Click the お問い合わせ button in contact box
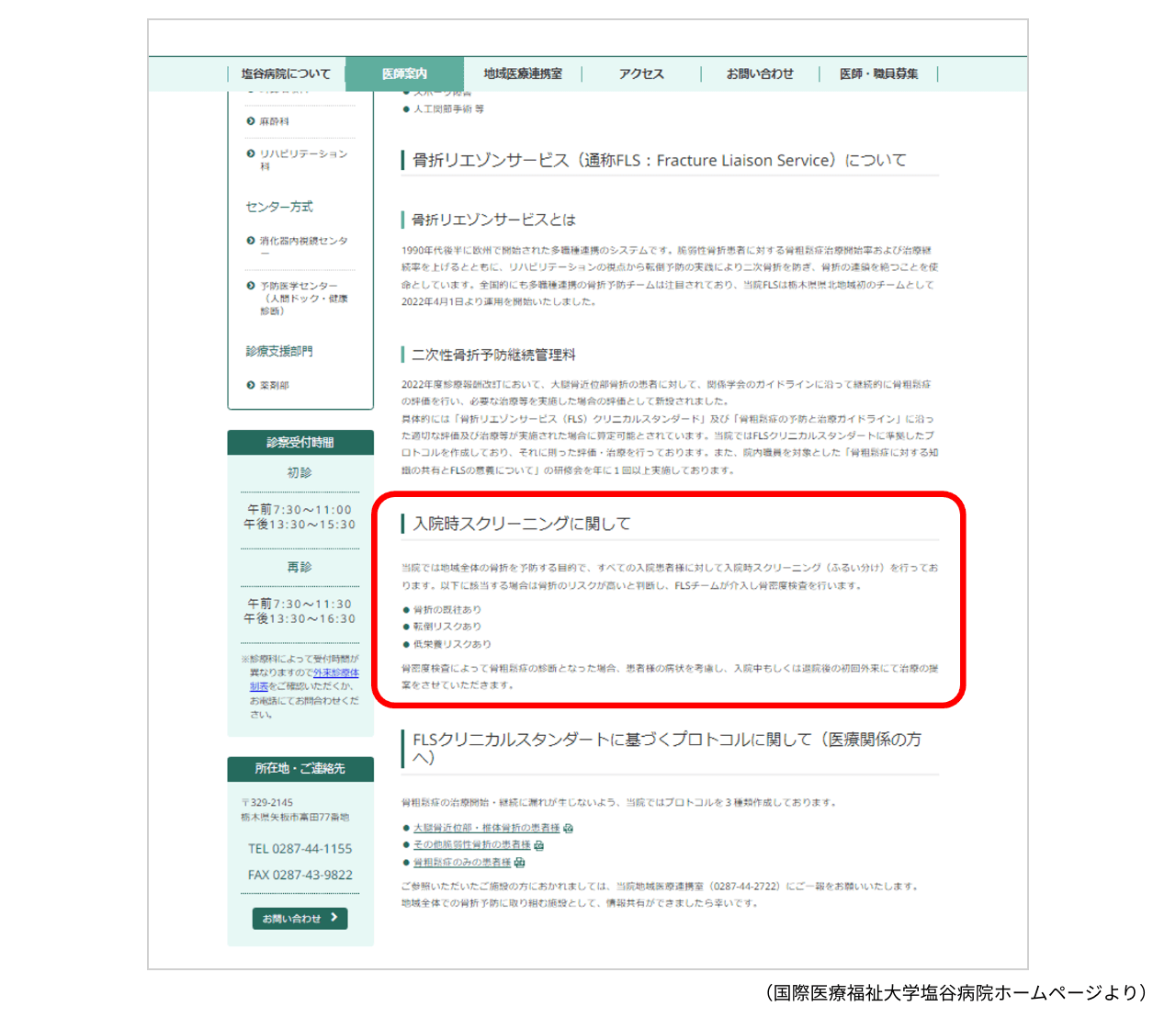The image size is (1176, 1029). [300, 918]
